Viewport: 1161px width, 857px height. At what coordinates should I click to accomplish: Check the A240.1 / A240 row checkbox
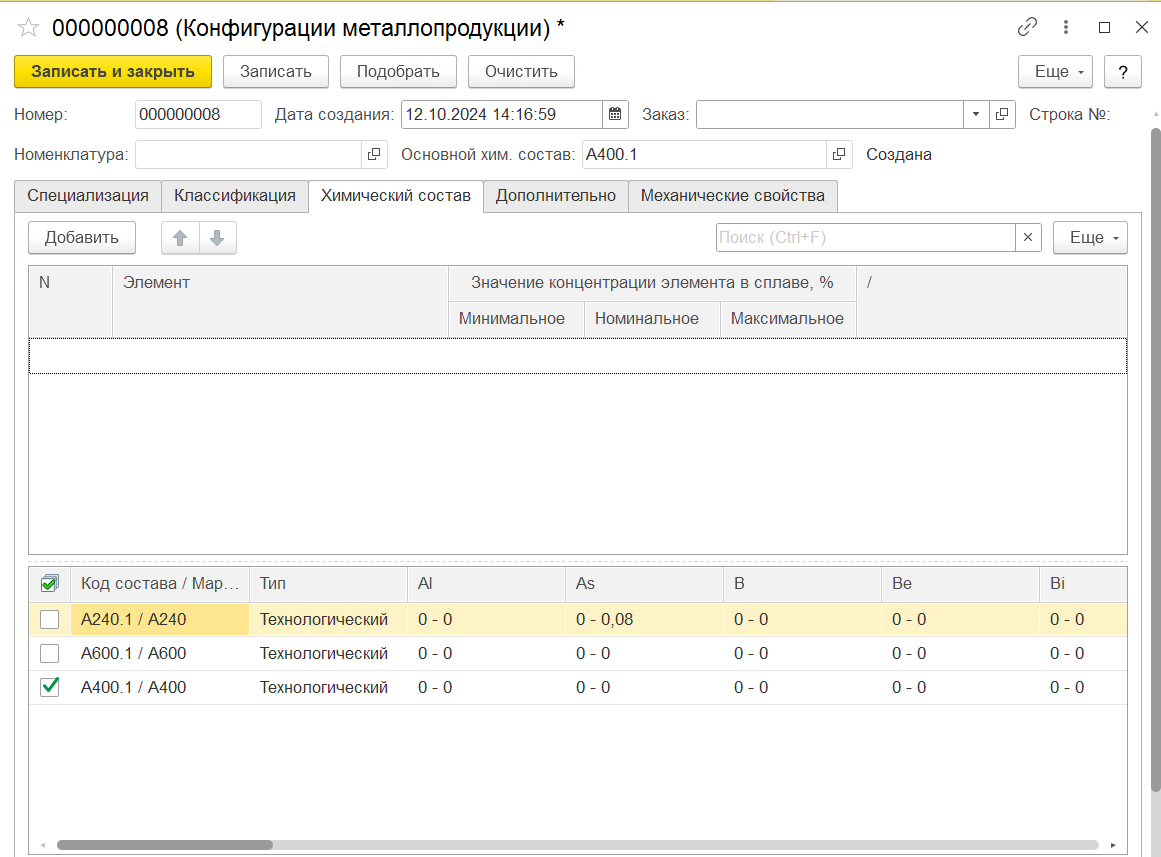coord(50,619)
